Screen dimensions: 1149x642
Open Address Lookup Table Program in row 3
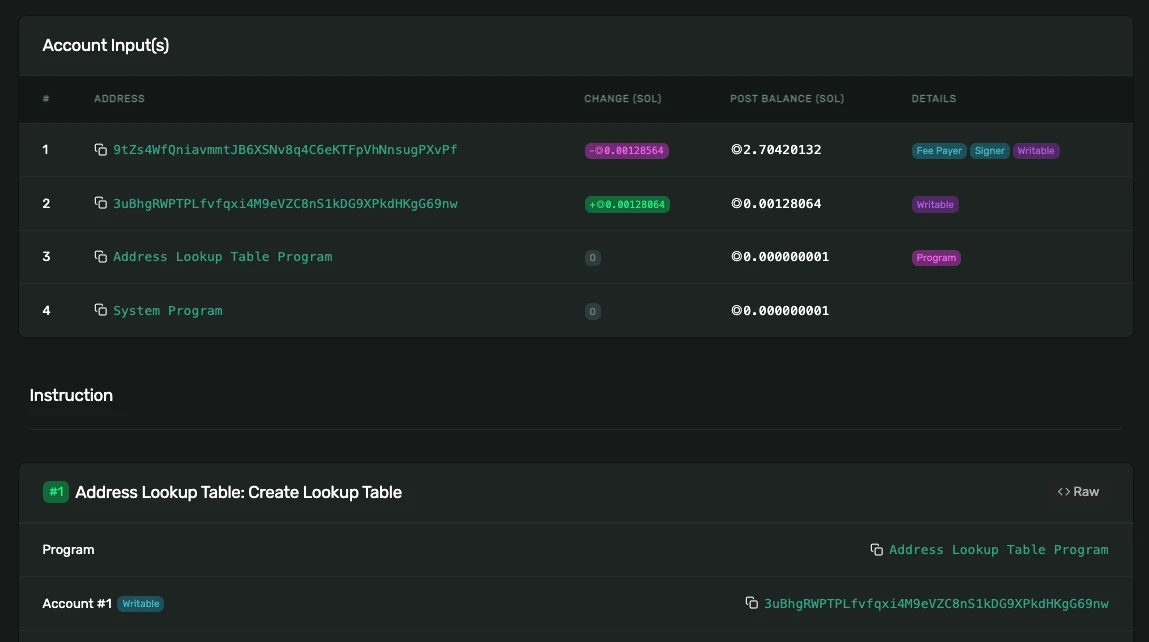click(222, 257)
